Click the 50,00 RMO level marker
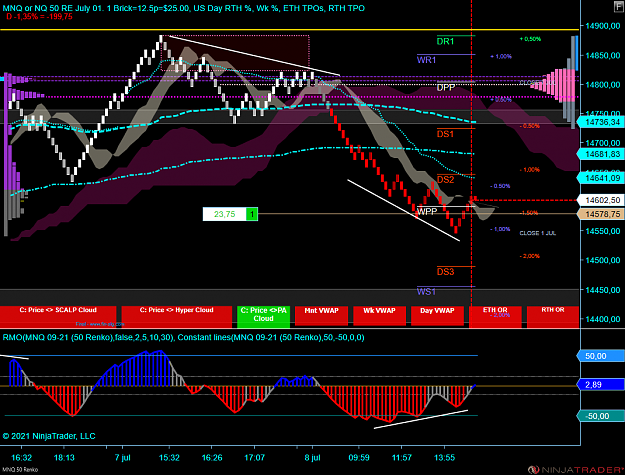This screenshot has width=625, height=475. [601, 356]
